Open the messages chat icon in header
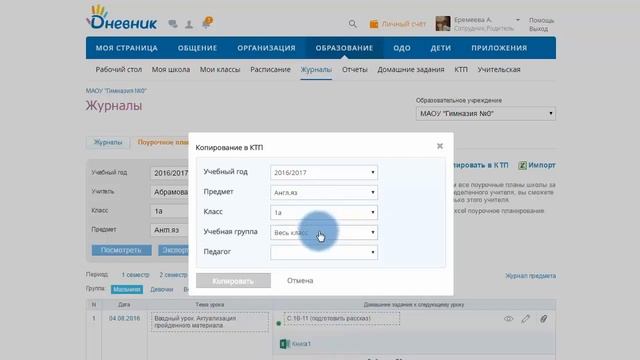Image resolution: width=640 pixels, height=360 pixels. 173,24
